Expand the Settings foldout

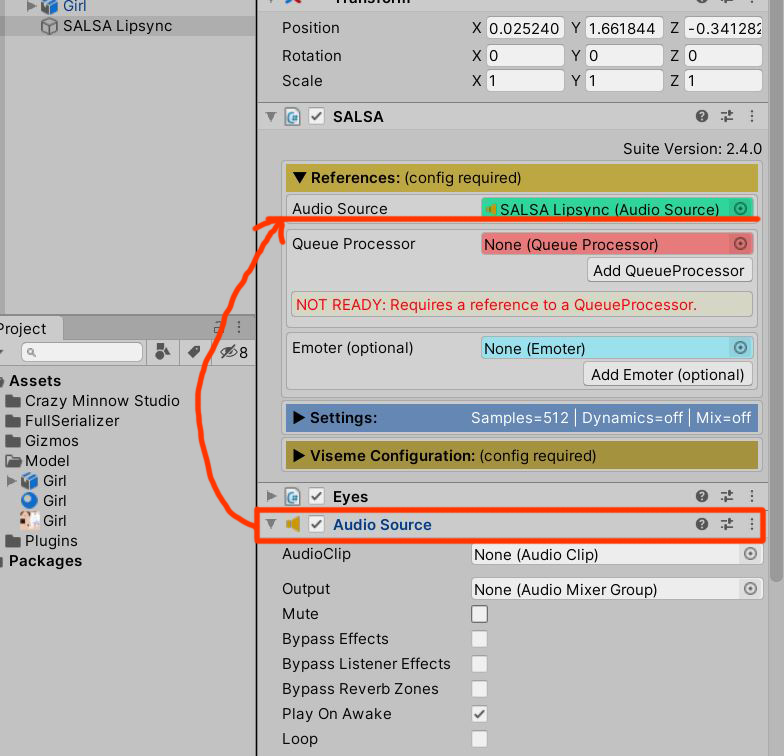298,417
